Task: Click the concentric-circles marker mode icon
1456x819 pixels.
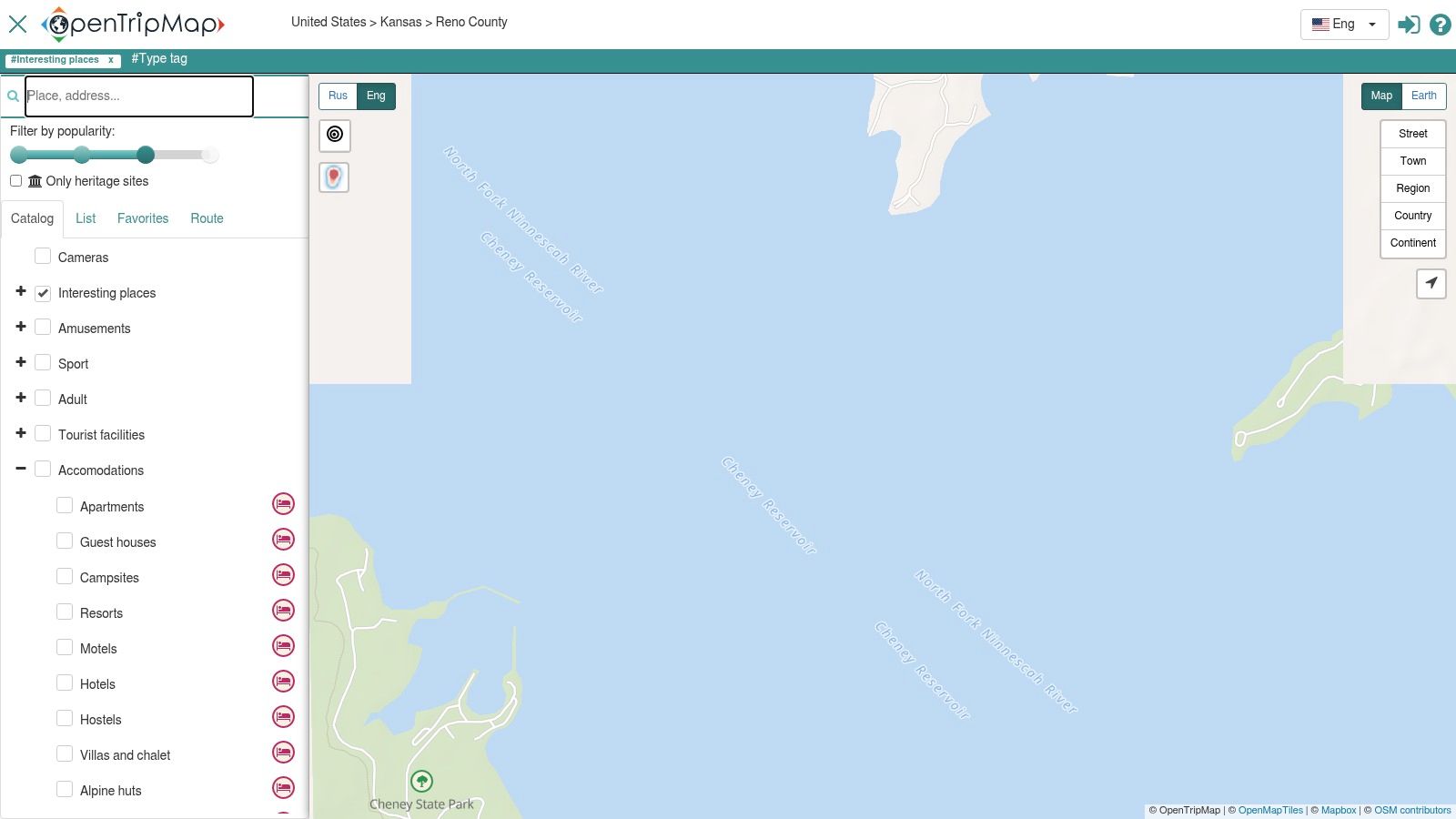Action: coord(334,135)
